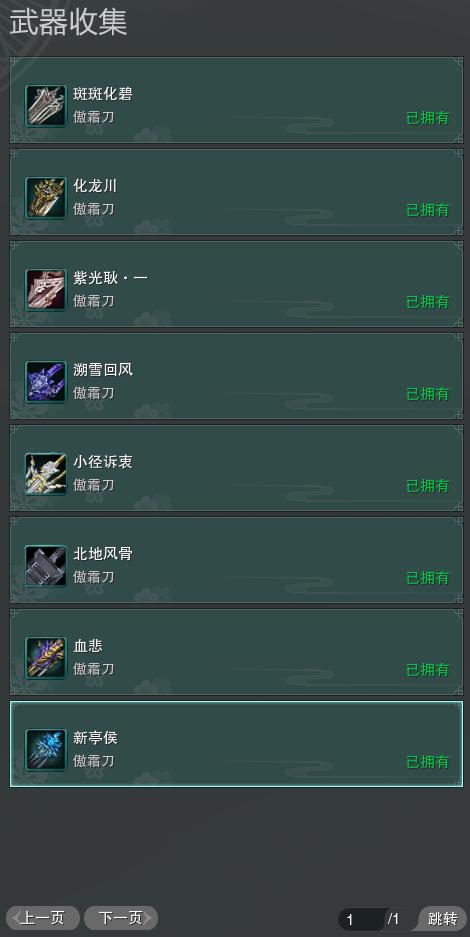
Task: Select the 化龙川 golden blade icon
Action: (x=45, y=198)
